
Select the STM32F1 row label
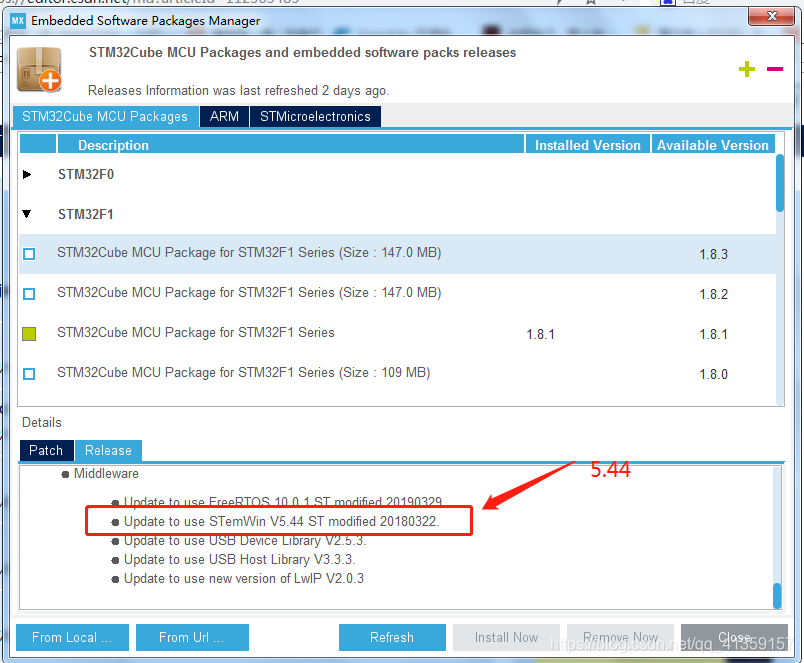point(86,214)
